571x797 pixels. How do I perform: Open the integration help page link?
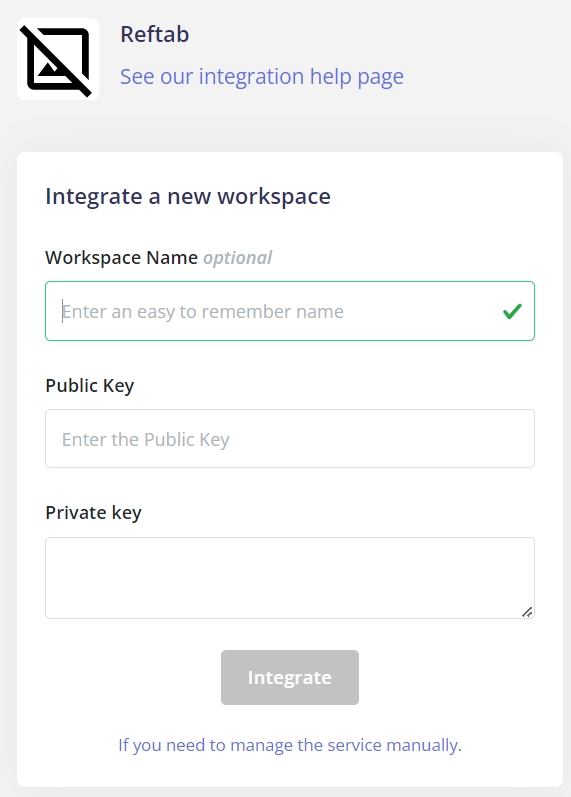click(x=261, y=77)
